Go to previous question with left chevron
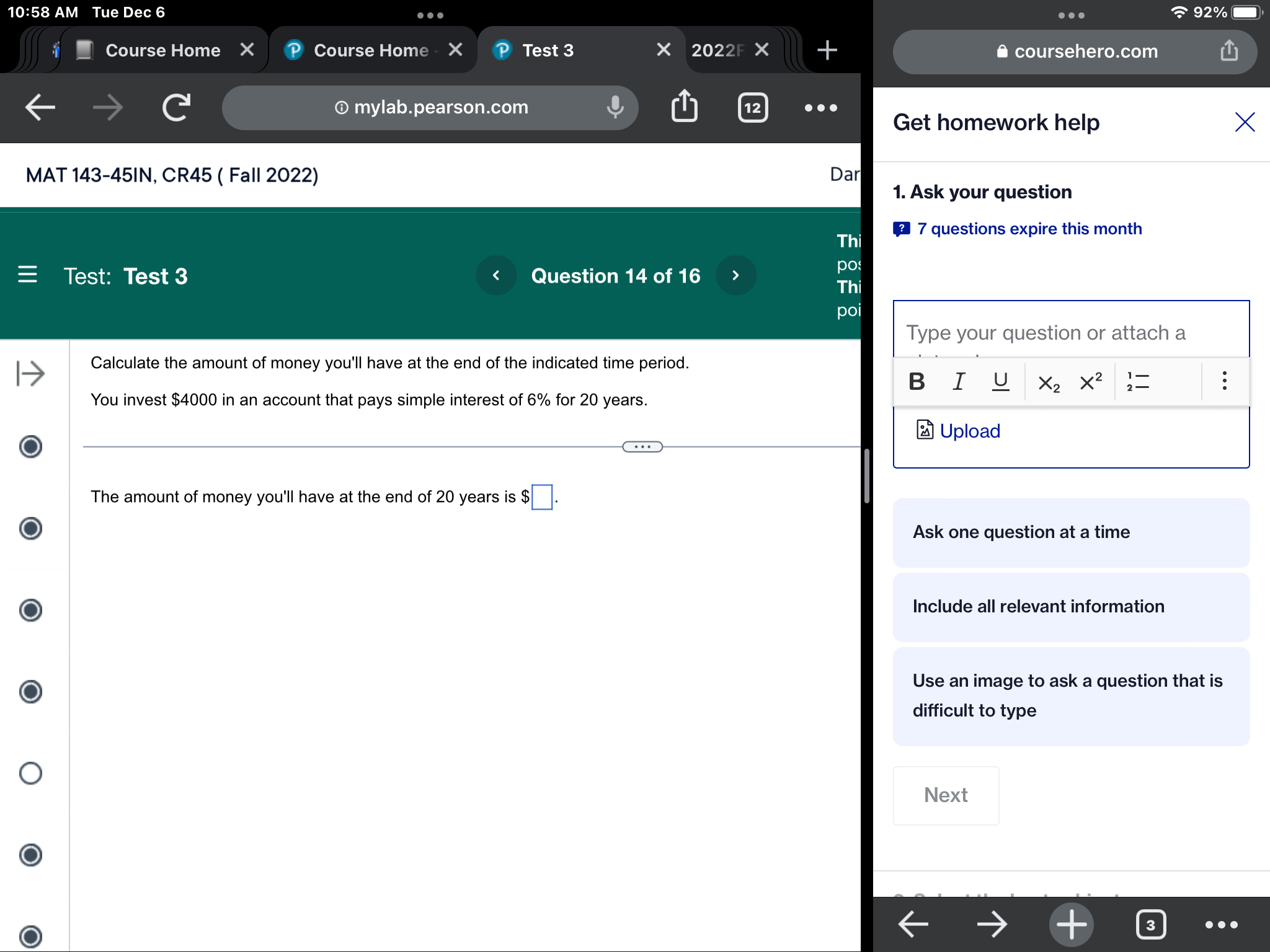The image size is (1270, 952). pyautogui.click(x=496, y=276)
